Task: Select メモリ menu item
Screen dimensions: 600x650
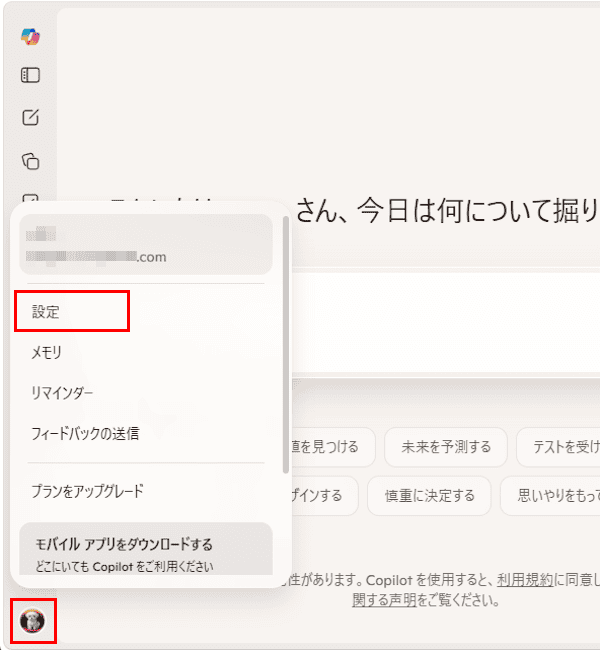Action: [x=46, y=352]
